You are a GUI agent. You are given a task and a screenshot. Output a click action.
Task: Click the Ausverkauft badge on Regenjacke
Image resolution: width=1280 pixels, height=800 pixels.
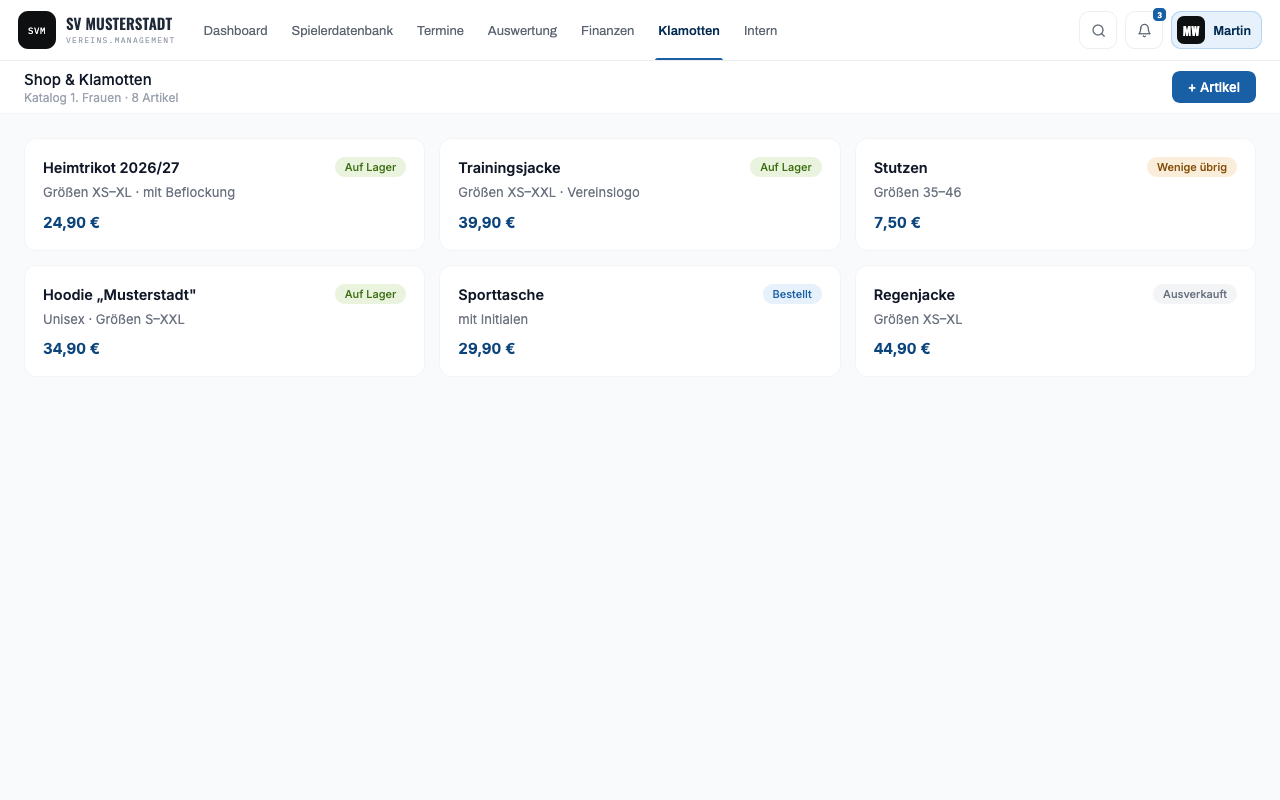(x=1194, y=294)
